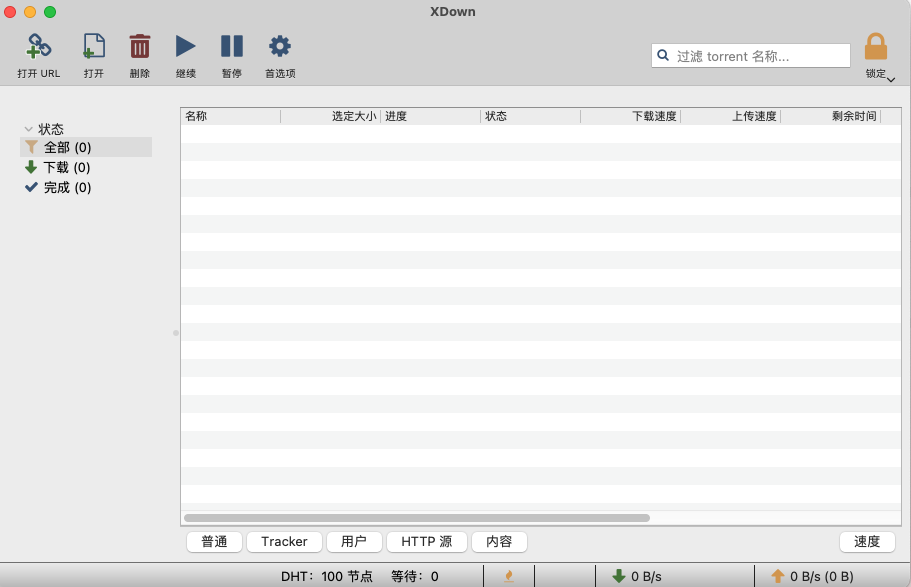
Task: Collapse the 状态 tree section
Action: click(28, 129)
